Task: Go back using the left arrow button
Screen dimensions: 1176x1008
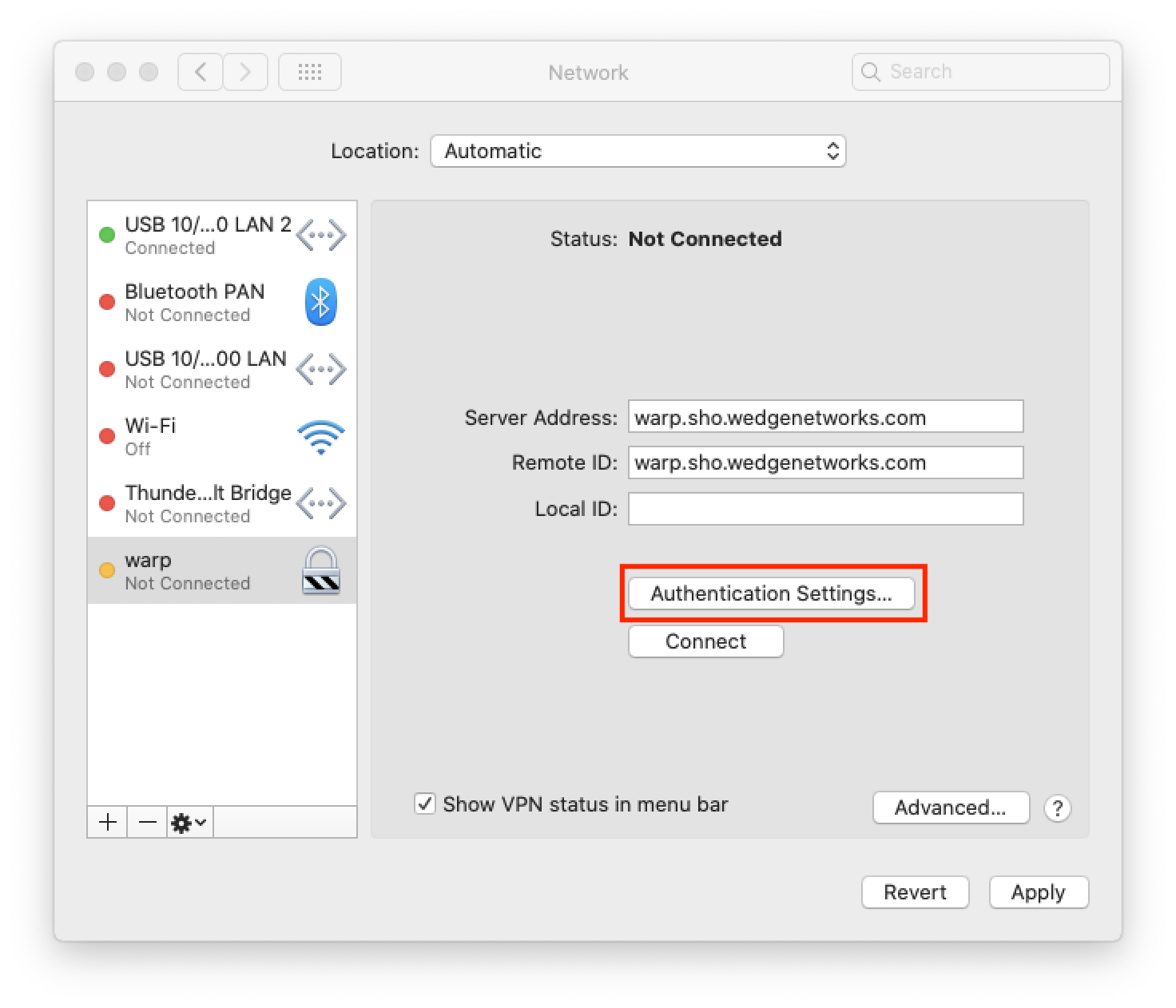Action: pyautogui.click(x=201, y=73)
